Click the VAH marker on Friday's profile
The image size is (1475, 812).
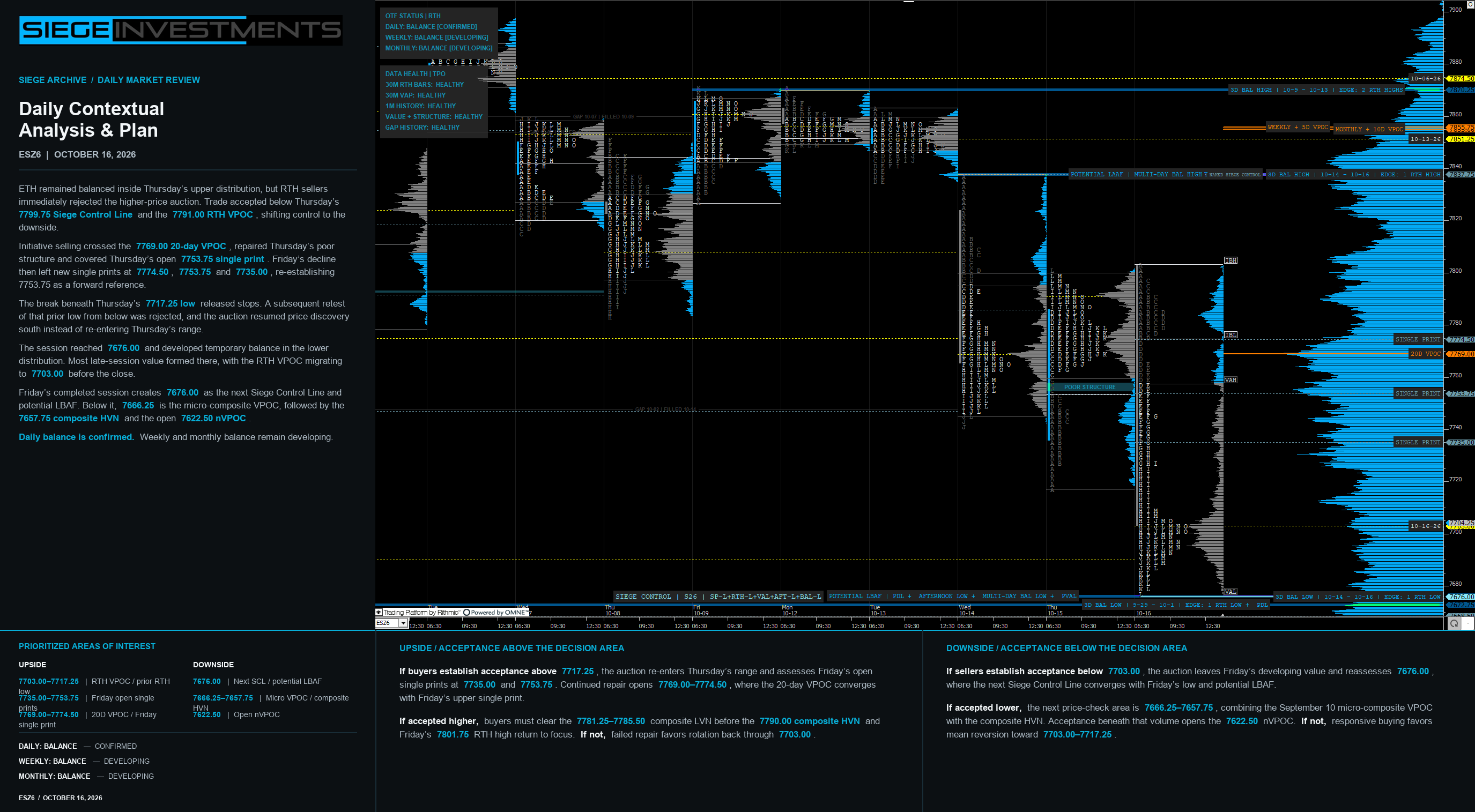coord(1231,380)
